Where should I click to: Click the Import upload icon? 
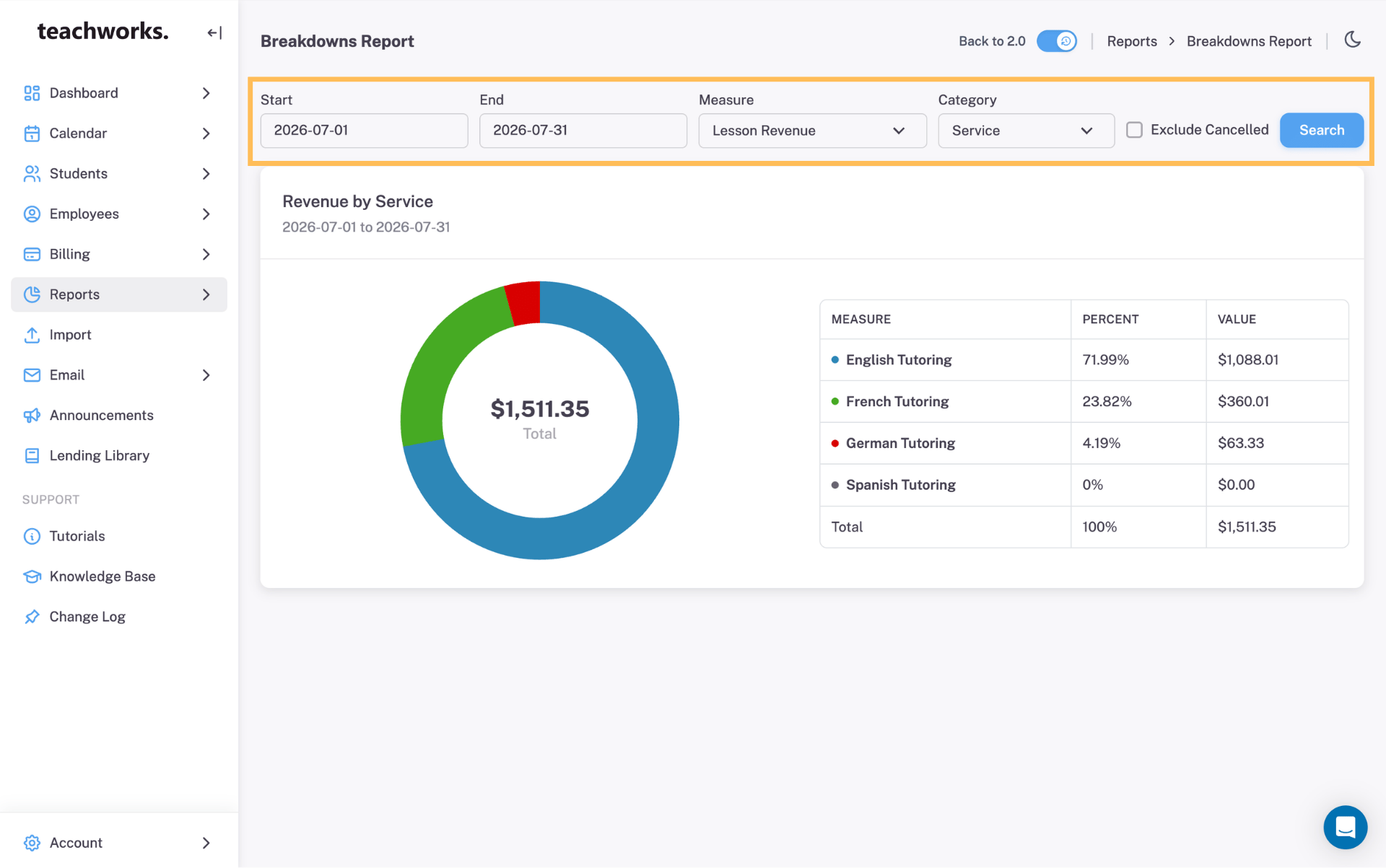[x=32, y=335]
